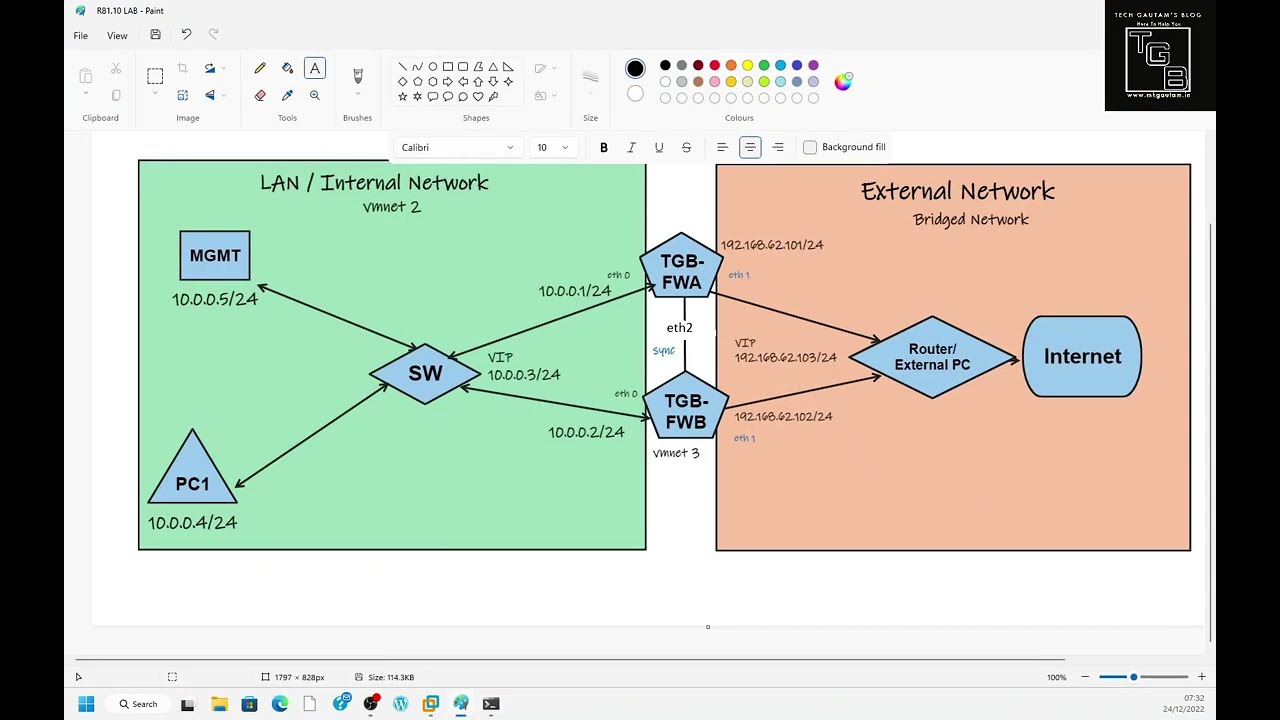
Task: Set text alignment to center
Action: click(750, 147)
